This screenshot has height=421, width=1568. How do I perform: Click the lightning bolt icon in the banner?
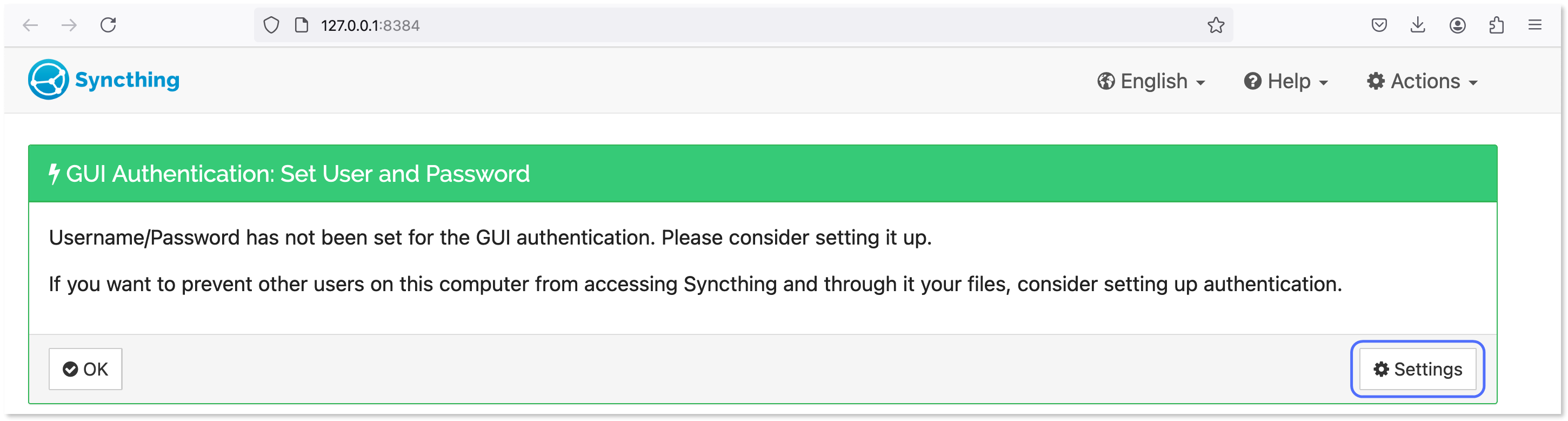click(x=54, y=174)
